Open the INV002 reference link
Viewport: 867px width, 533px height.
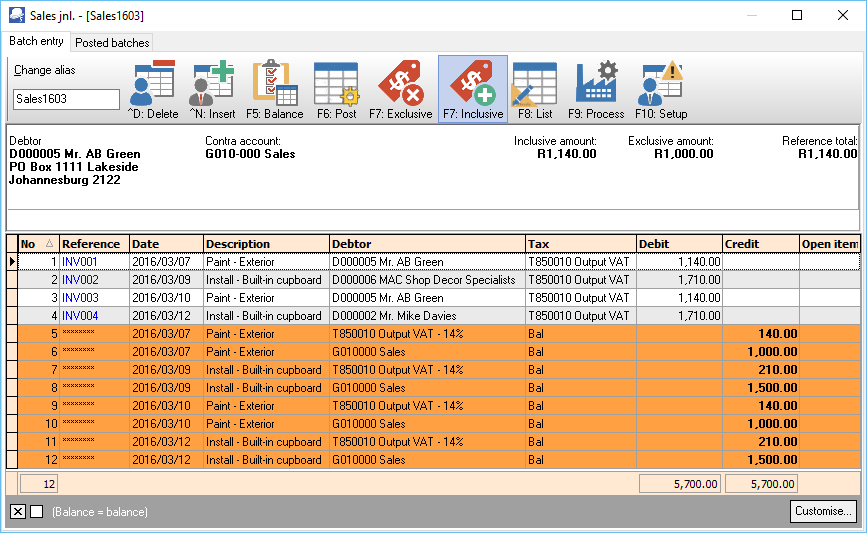pyautogui.click(x=80, y=280)
